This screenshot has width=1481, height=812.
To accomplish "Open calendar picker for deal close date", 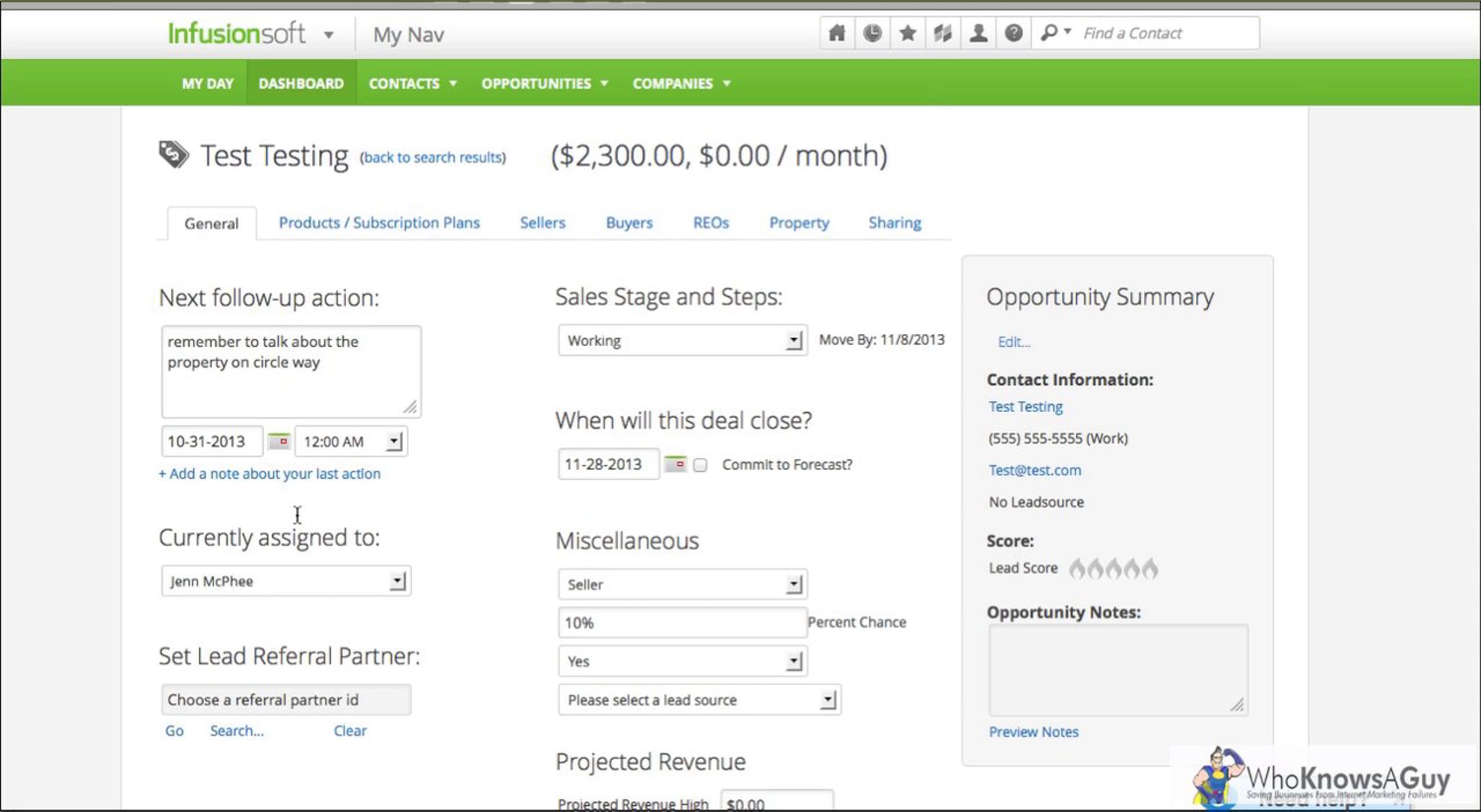I will tap(676, 464).
